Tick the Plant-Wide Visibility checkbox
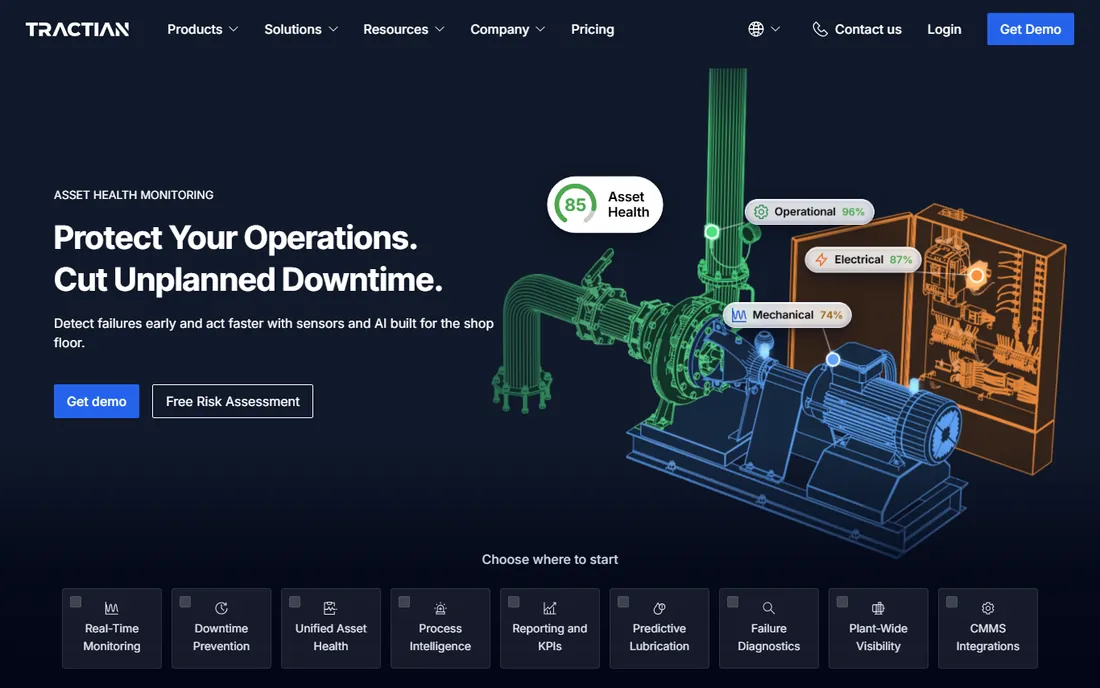 pyautogui.click(x=842, y=602)
